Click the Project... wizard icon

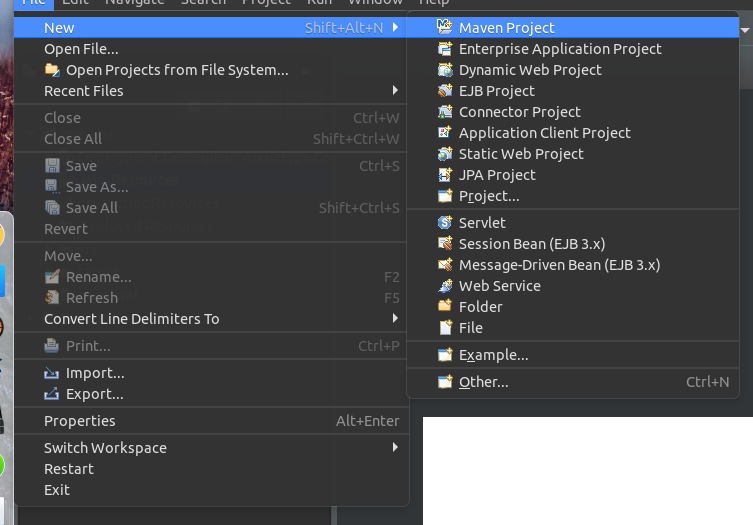click(x=445, y=195)
